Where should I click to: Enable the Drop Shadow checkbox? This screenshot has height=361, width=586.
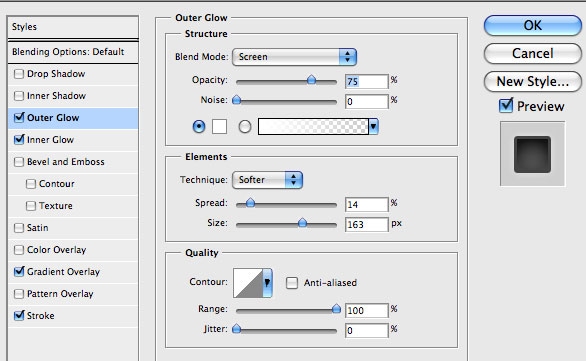19,74
